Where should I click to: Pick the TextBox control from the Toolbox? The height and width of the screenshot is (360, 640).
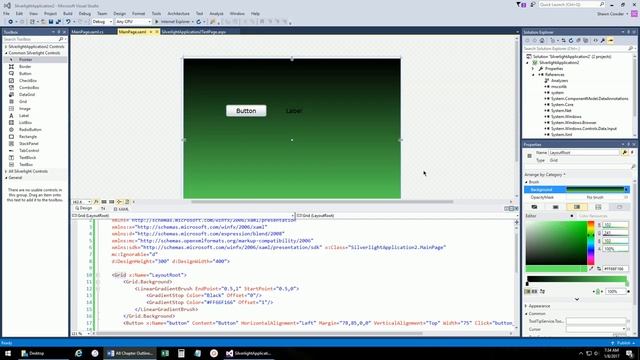35,164
